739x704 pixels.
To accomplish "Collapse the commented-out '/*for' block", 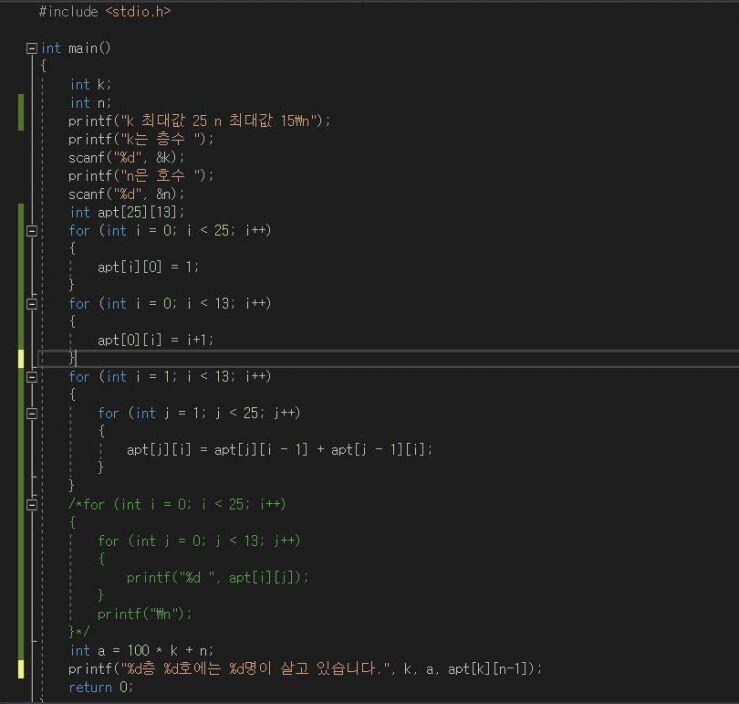I will pyautogui.click(x=32, y=505).
